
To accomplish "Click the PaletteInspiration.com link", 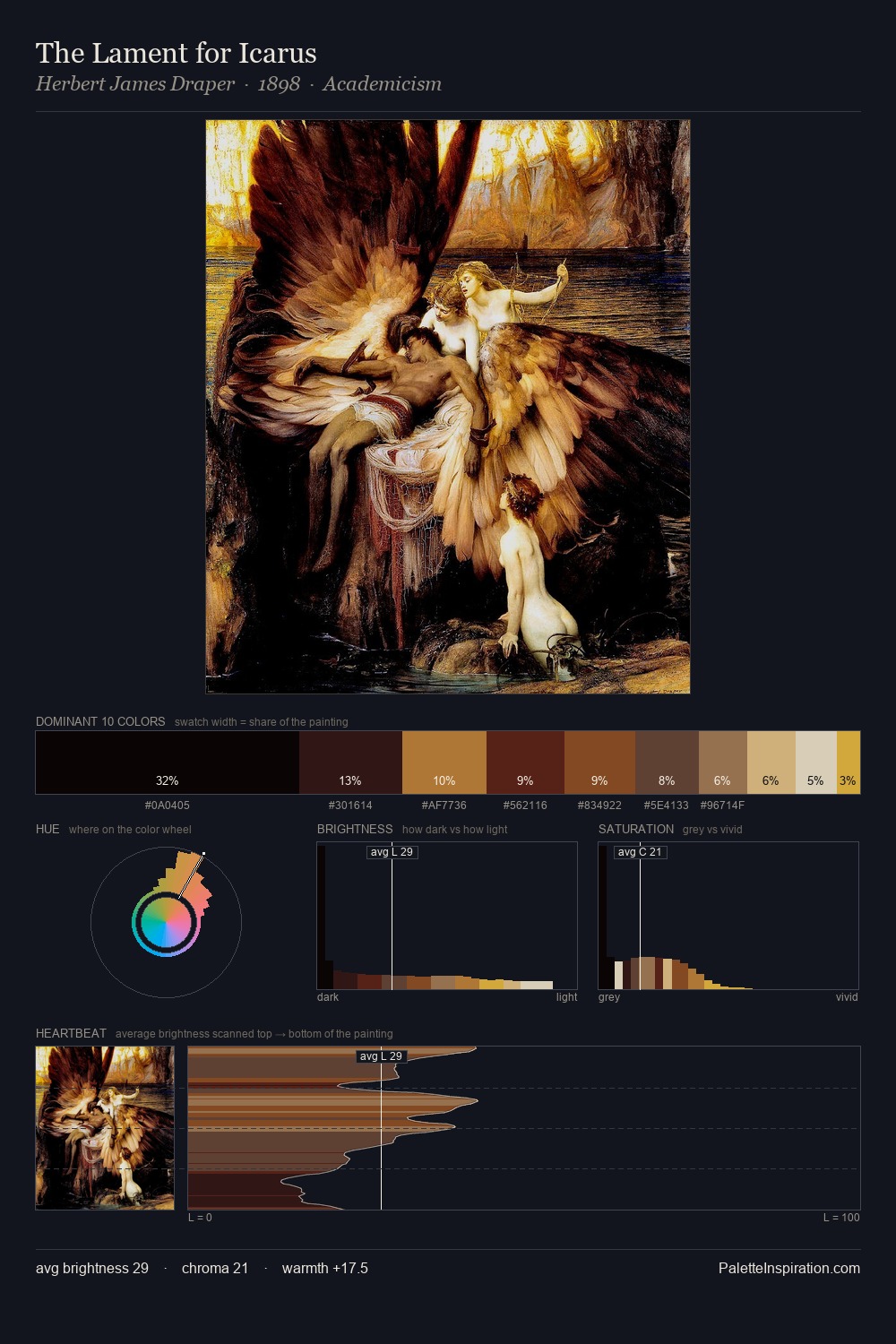I will tap(789, 1268).
